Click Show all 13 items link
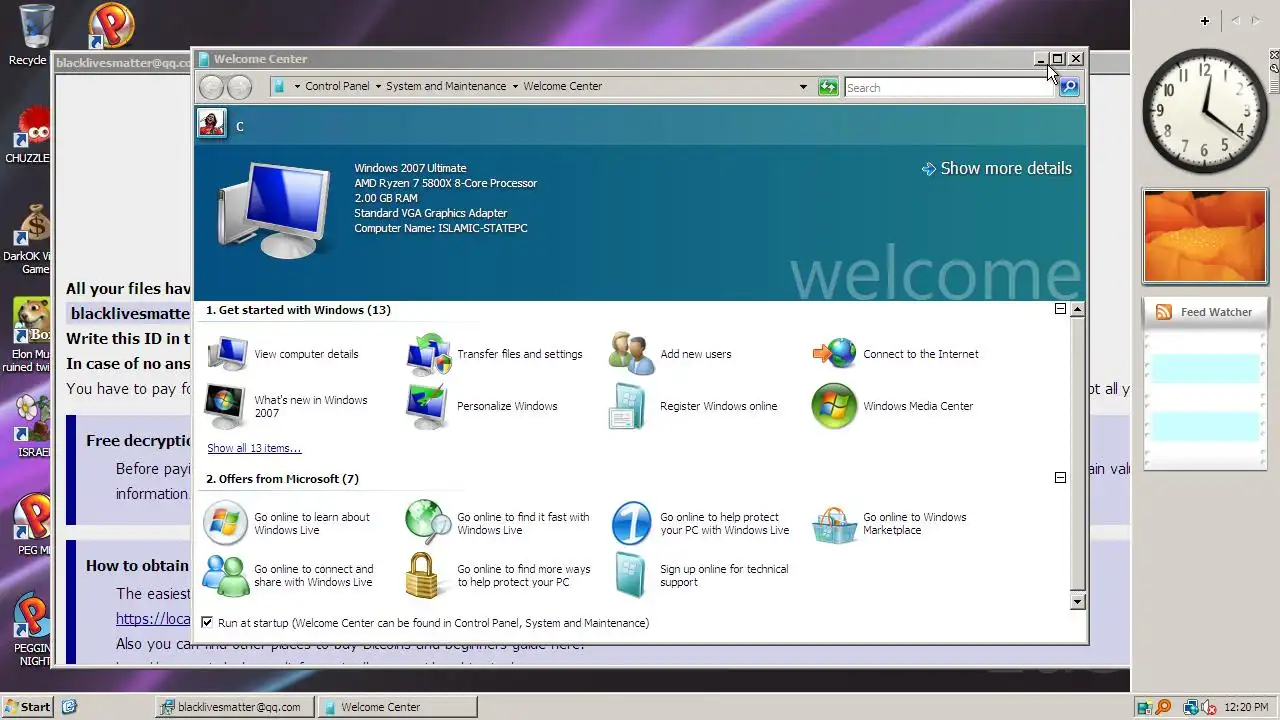 coord(254,448)
